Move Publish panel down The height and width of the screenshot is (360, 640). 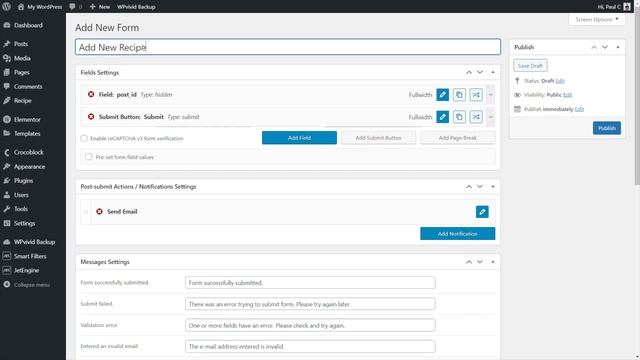click(605, 47)
